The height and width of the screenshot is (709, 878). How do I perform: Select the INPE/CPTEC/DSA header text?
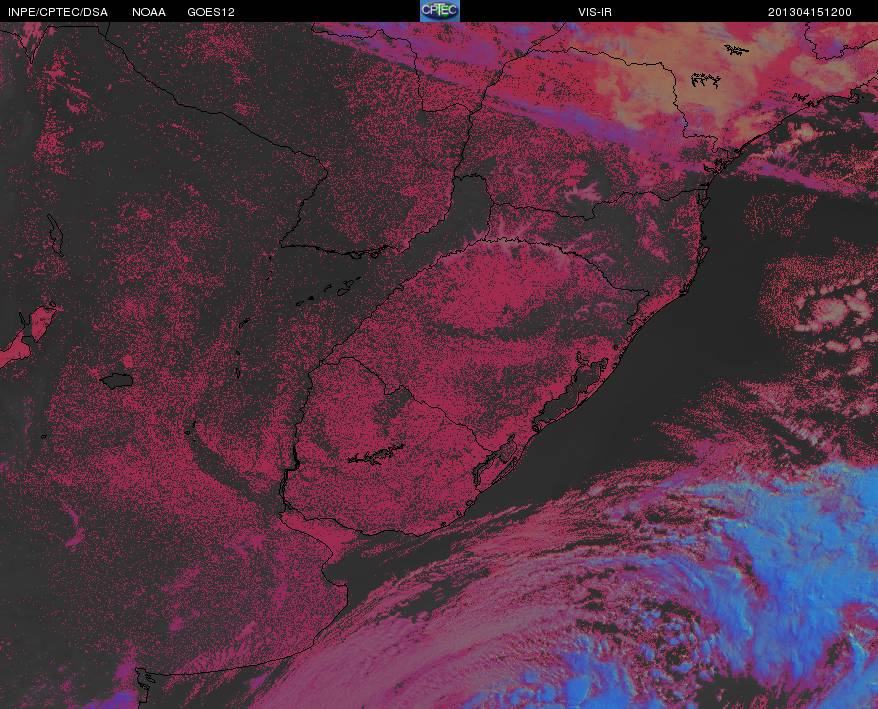(58, 12)
